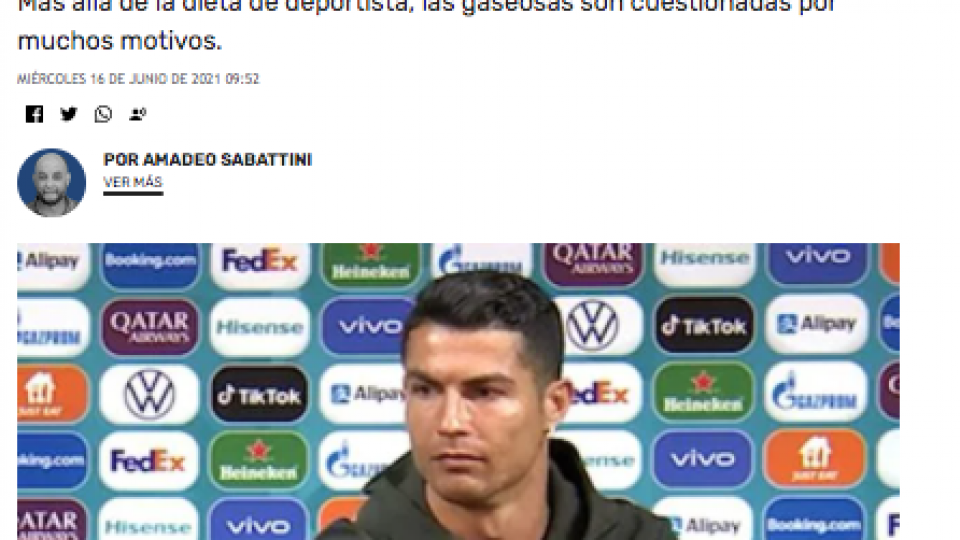
Task: Click the TikTok logo right of the player
Action: (703, 325)
